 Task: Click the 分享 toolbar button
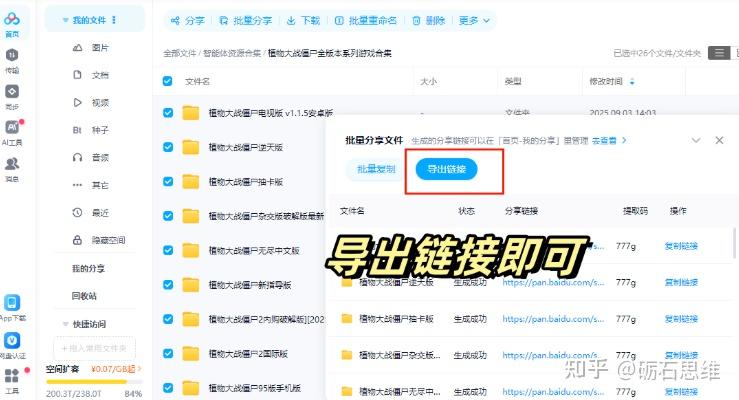pos(188,20)
